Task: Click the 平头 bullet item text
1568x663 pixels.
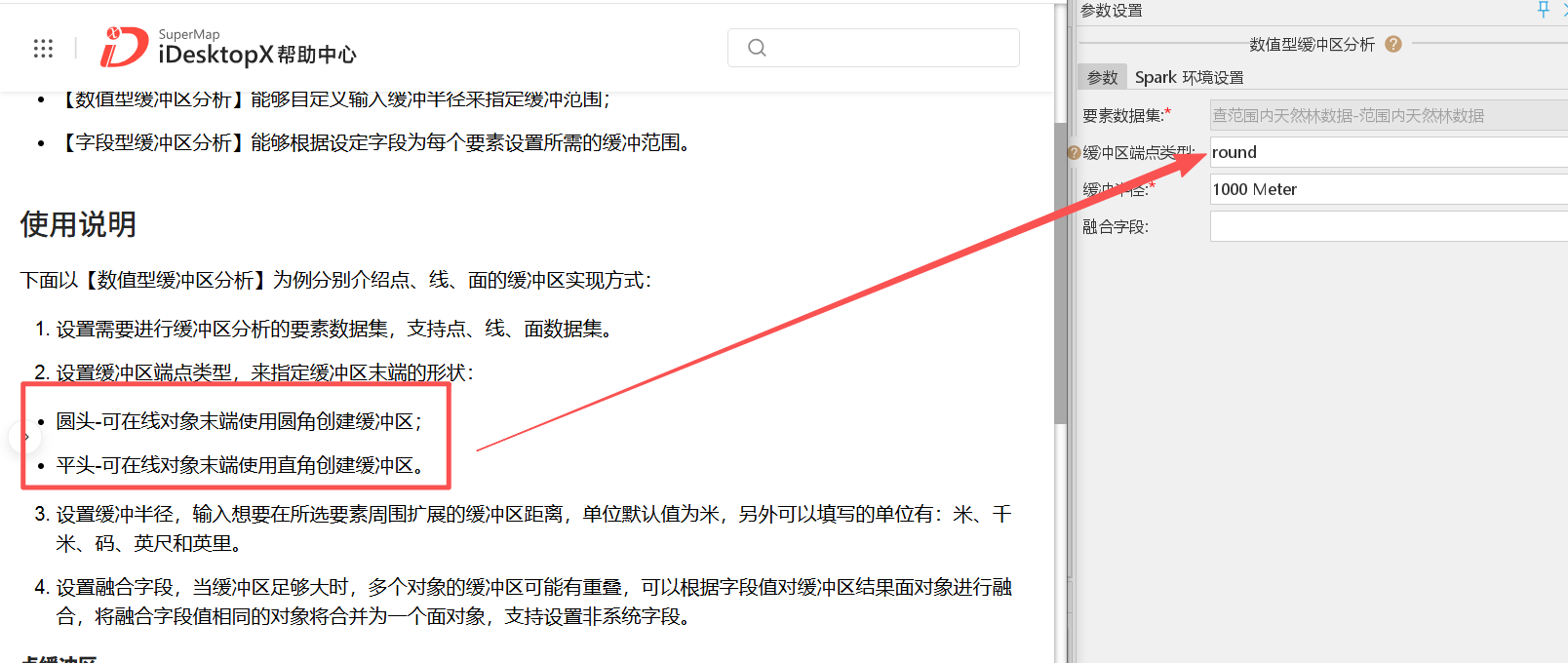Action: click(x=239, y=465)
